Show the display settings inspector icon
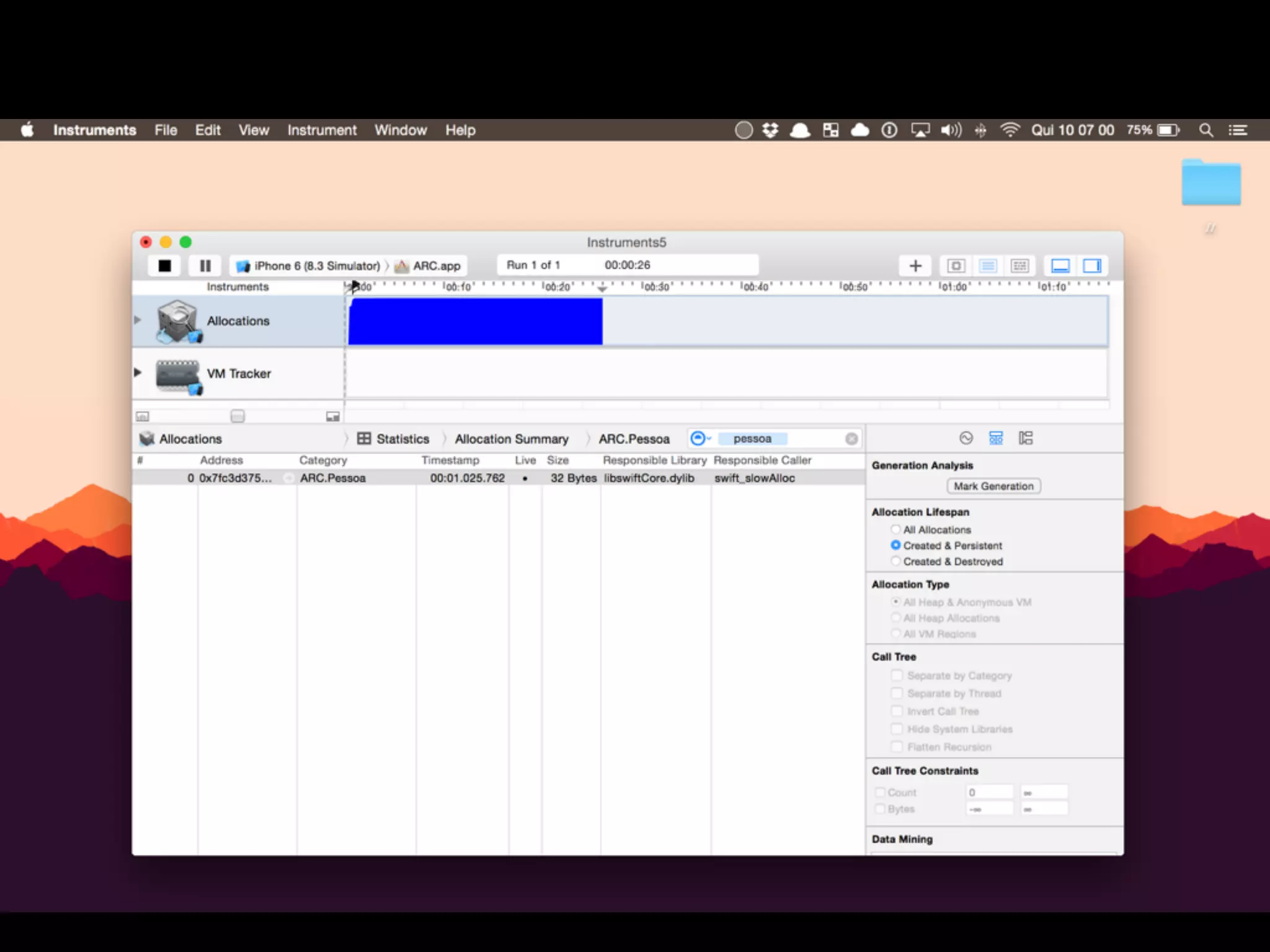Image resolution: width=1270 pixels, height=952 pixels. click(996, 438)
